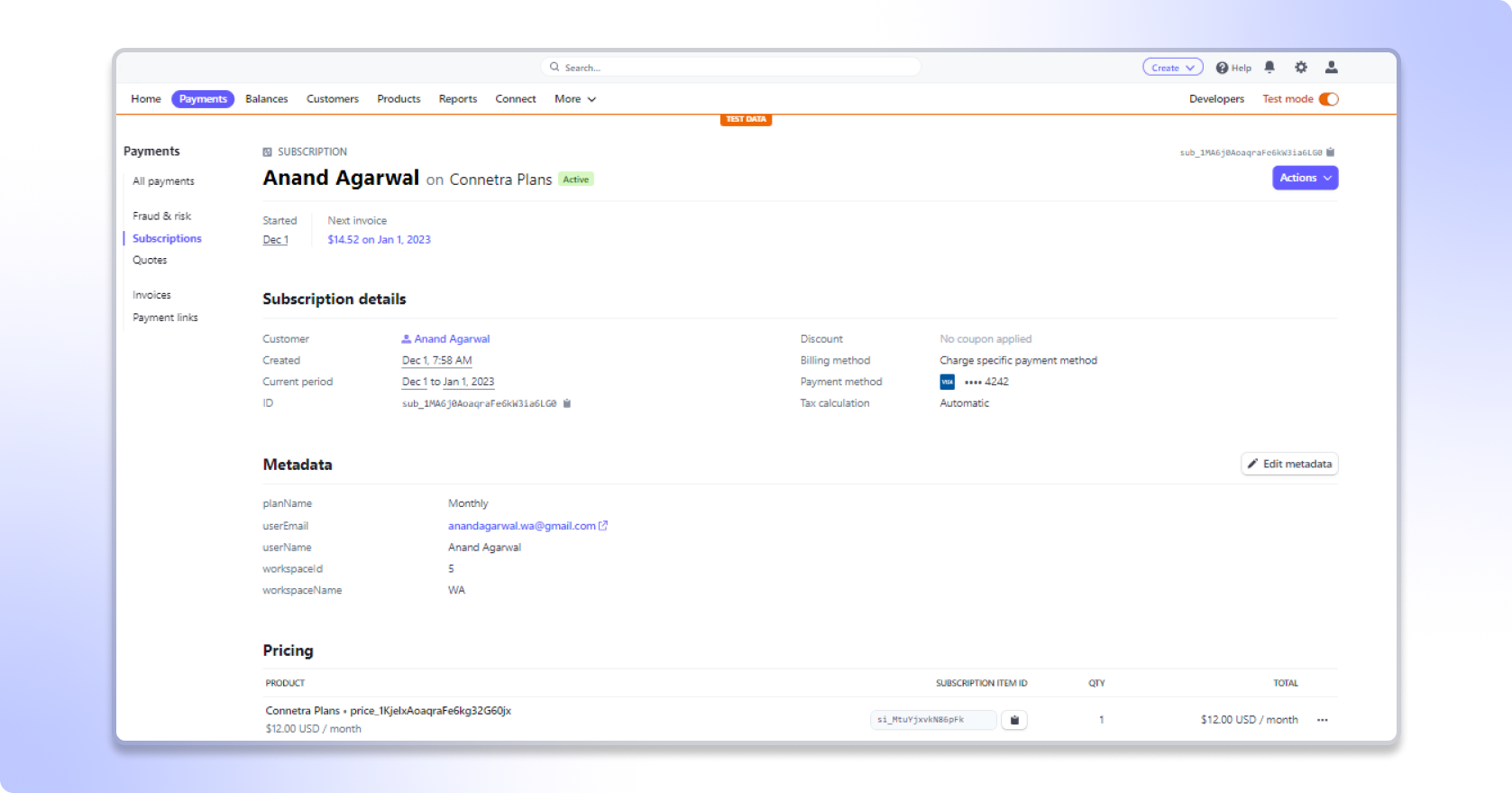Image resolution: width=1512 pixels, height=793 pixels.
Task: Open the next invoice $14.52 link
Action: pos(379,240)
